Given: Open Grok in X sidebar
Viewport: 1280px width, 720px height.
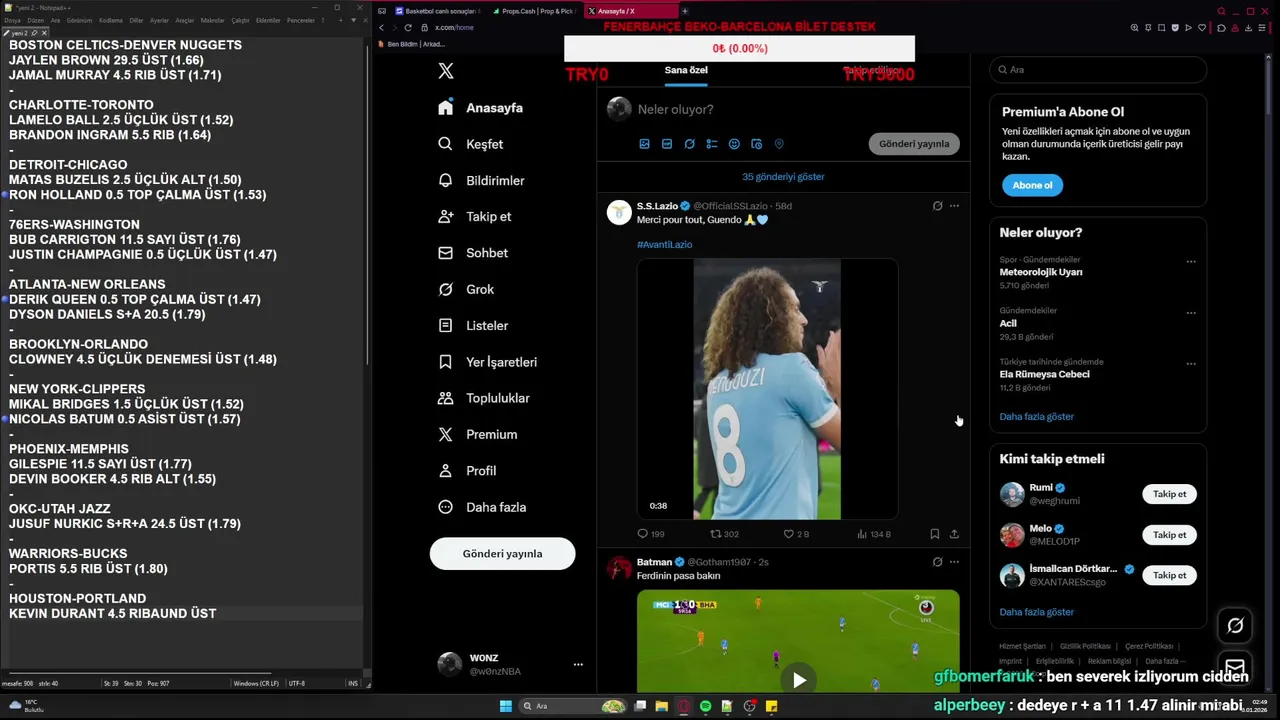Looking at the screenshot, I should point(466,289).
